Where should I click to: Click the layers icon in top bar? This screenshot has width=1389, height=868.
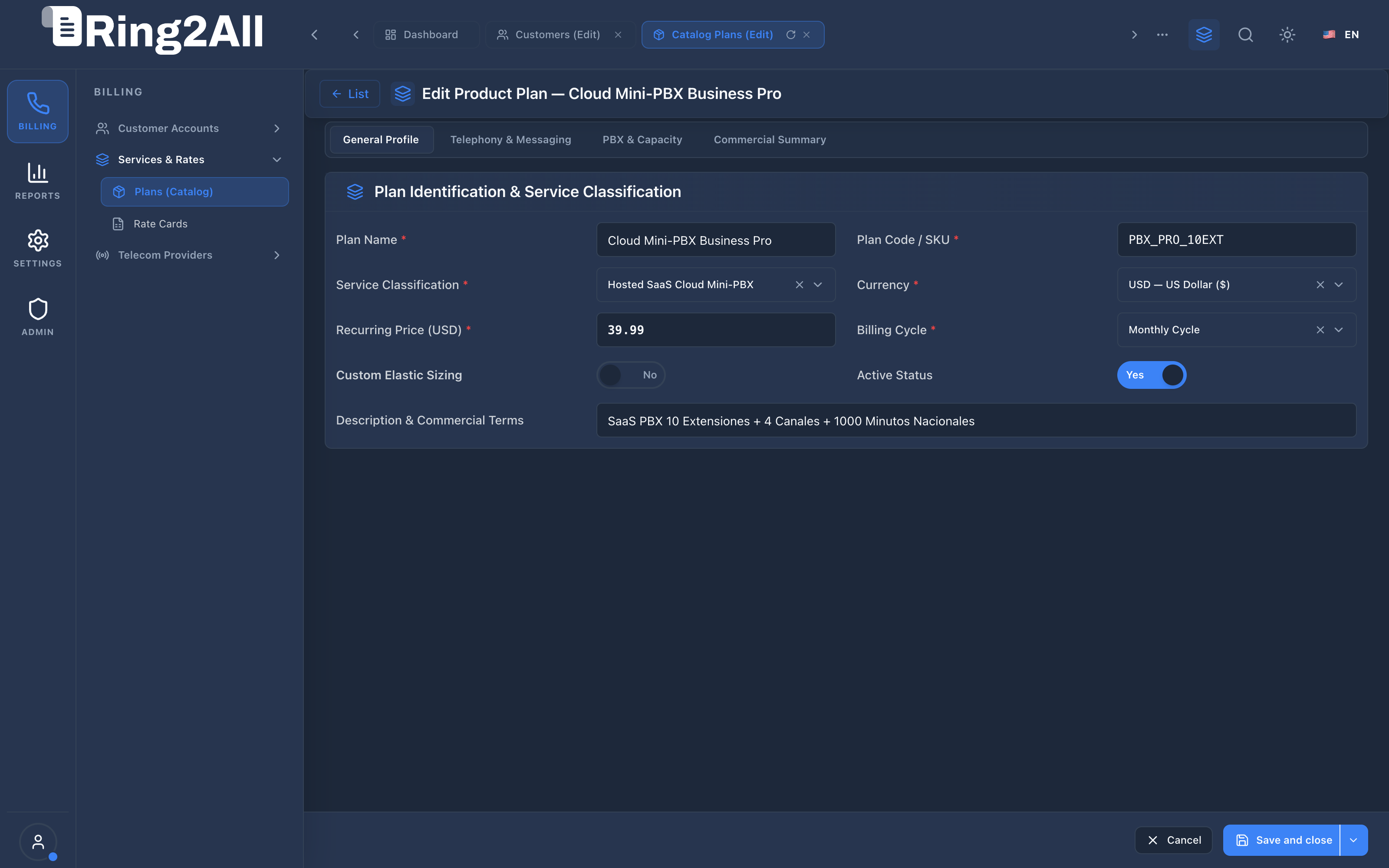pyautogui.click(x=1204, y=35)
